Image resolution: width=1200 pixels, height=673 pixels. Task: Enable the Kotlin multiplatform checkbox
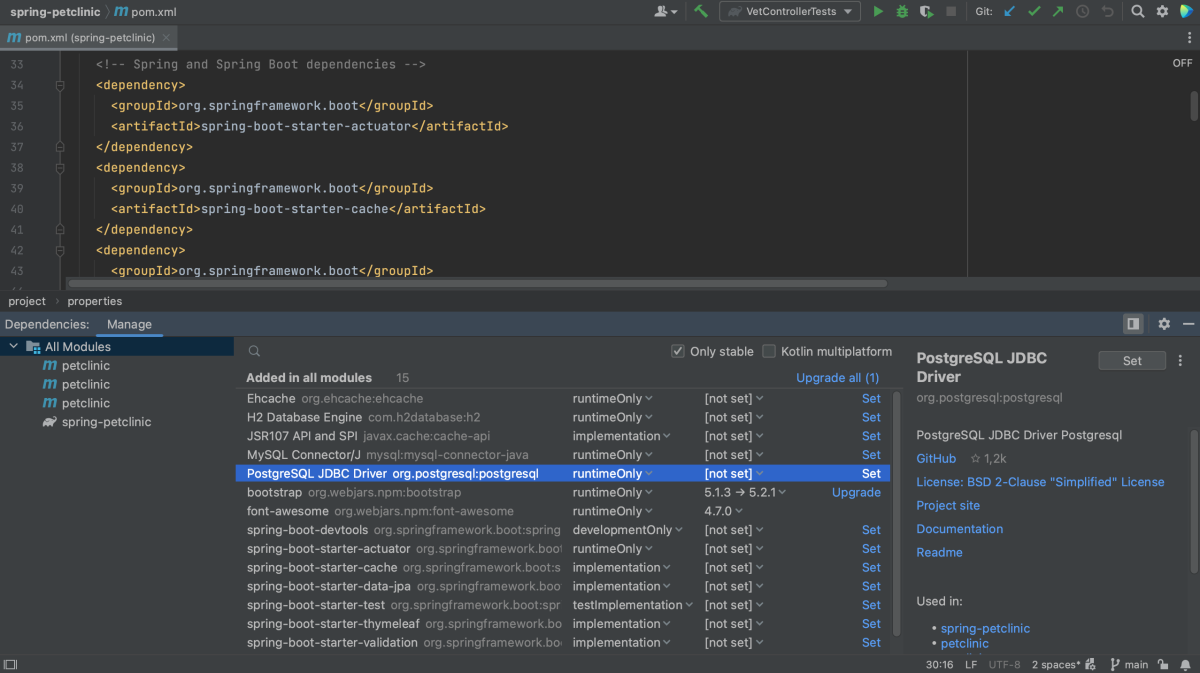(x=768, y=351)
